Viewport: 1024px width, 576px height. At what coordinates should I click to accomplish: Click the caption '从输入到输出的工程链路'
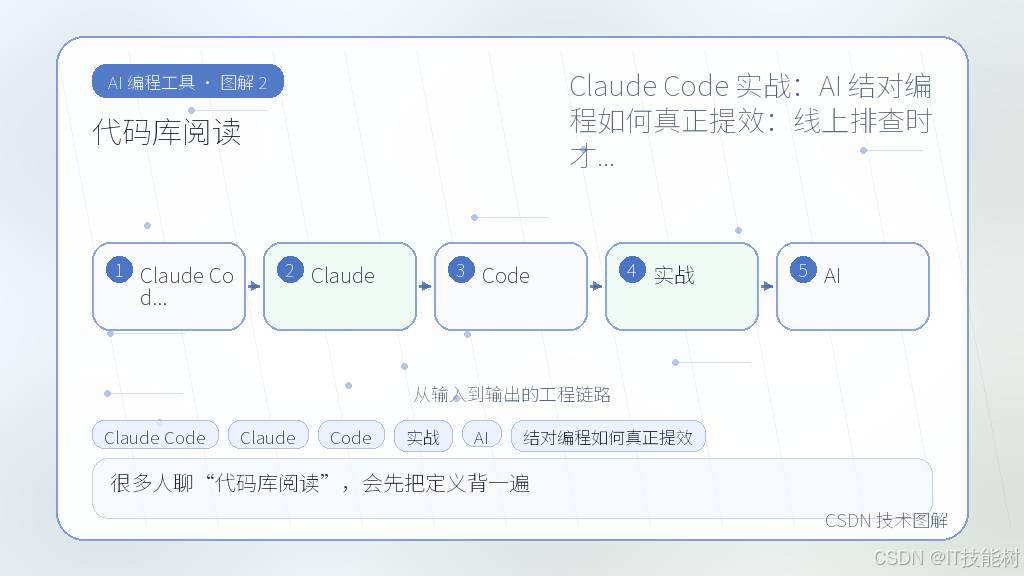512,394
